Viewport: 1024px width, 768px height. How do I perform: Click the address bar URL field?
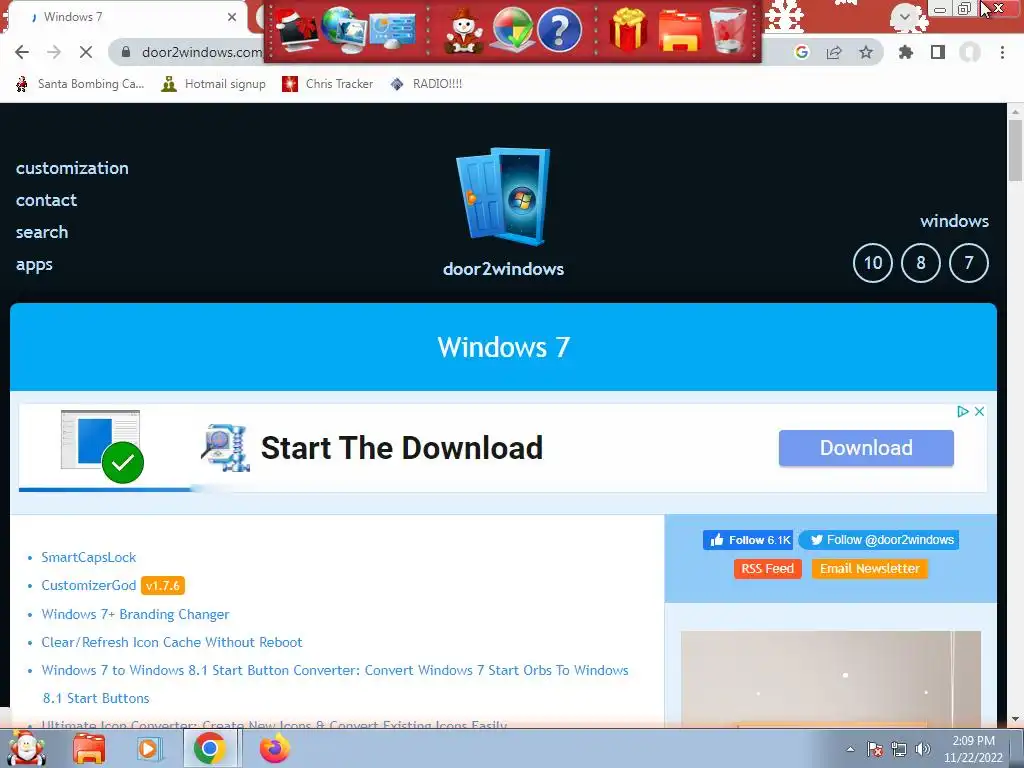tap(202, 52)
